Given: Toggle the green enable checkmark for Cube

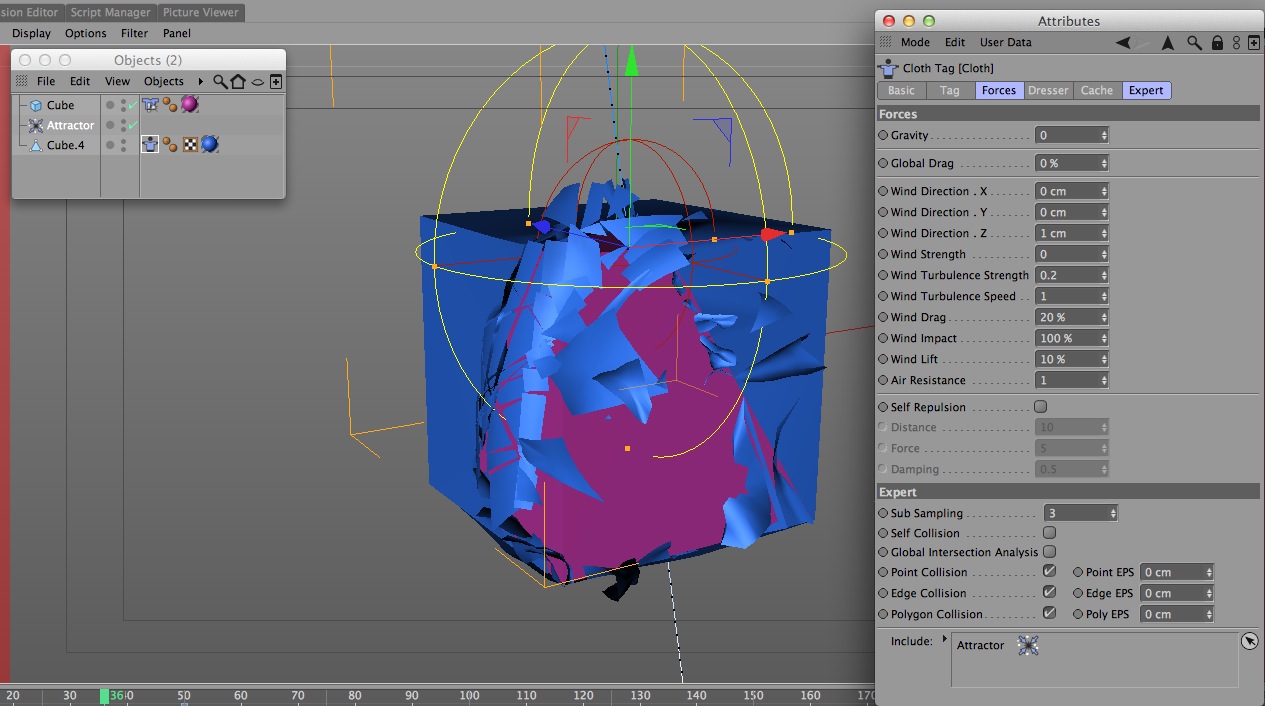Looking at the screenshot, I should 132,104.
